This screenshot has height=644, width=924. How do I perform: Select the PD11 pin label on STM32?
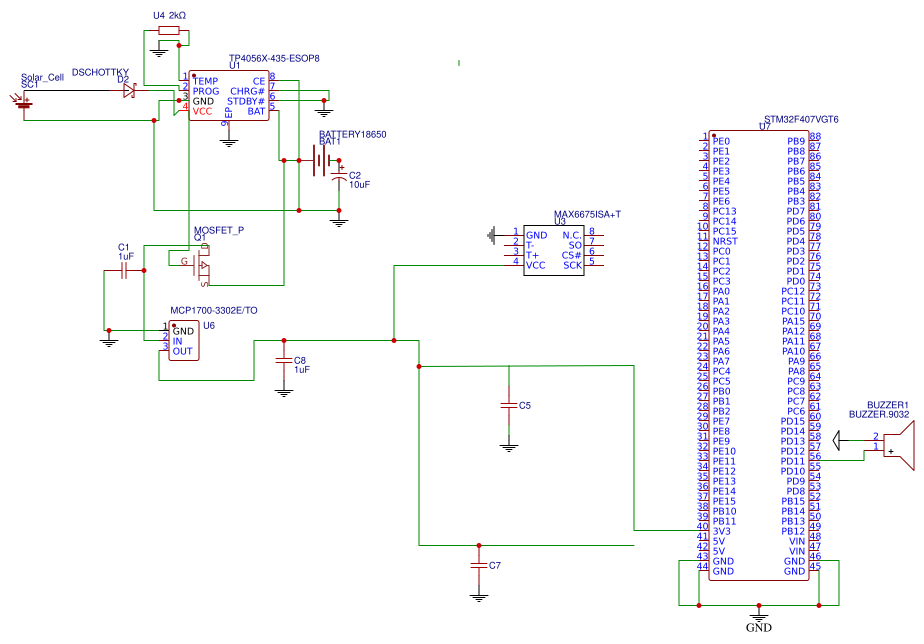click(793, 461)
